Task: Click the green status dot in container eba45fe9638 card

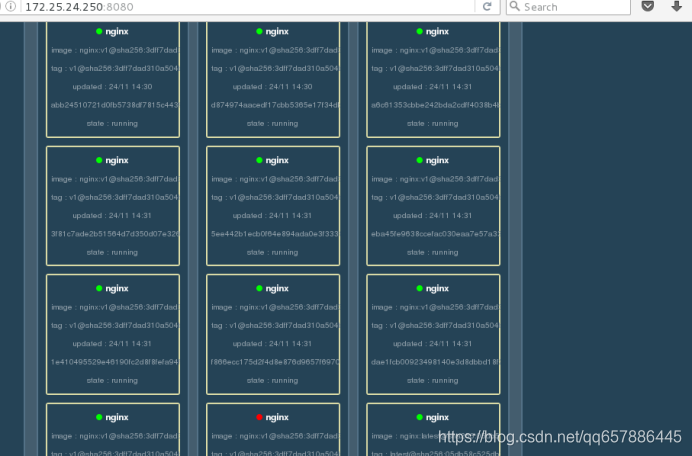Action: [419, 160]
